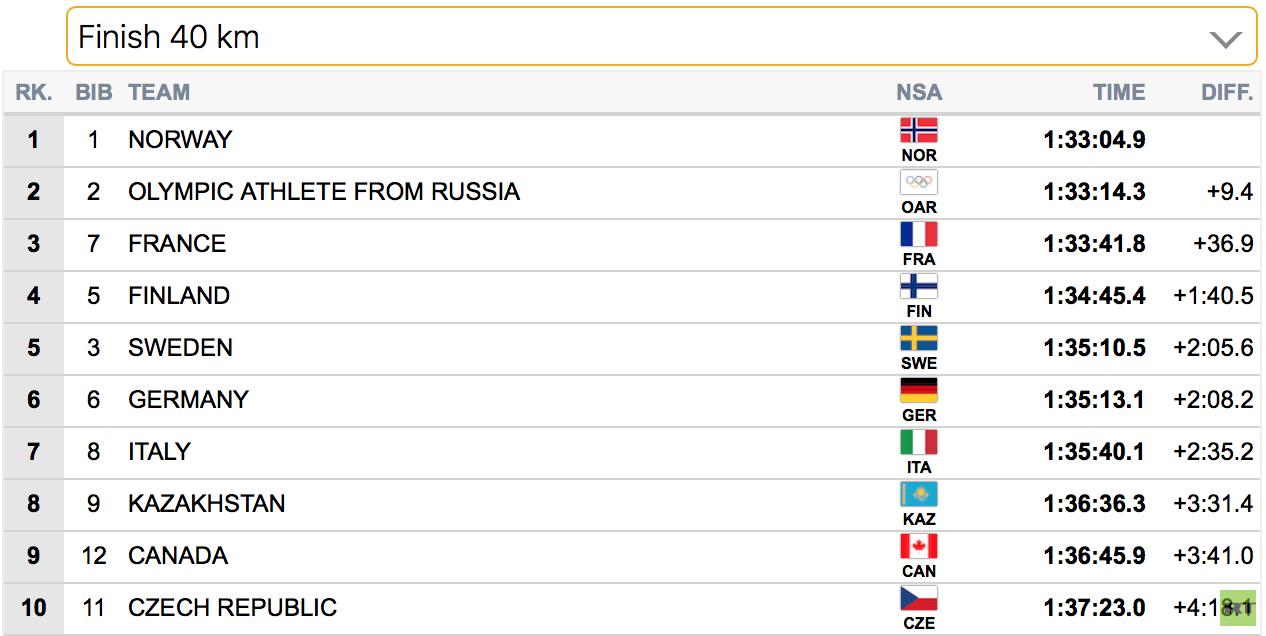Click the France flag icon
Image resolution: width=1266 pixels, height=636 pixels.
click(x=918, y=234)
